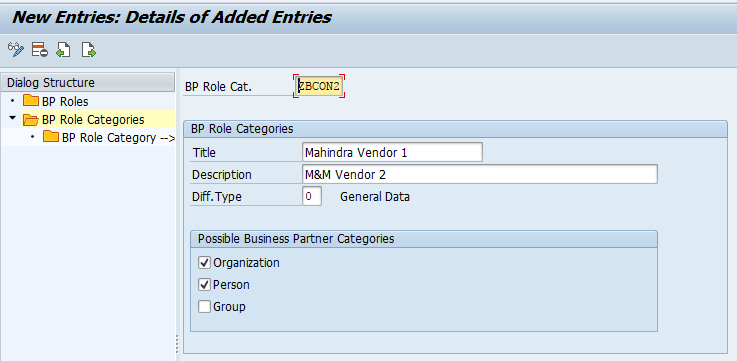Viewport: 737px width, 361px height.
Task: Click the BP Role Cat. label
Action: tap(218, 86)
